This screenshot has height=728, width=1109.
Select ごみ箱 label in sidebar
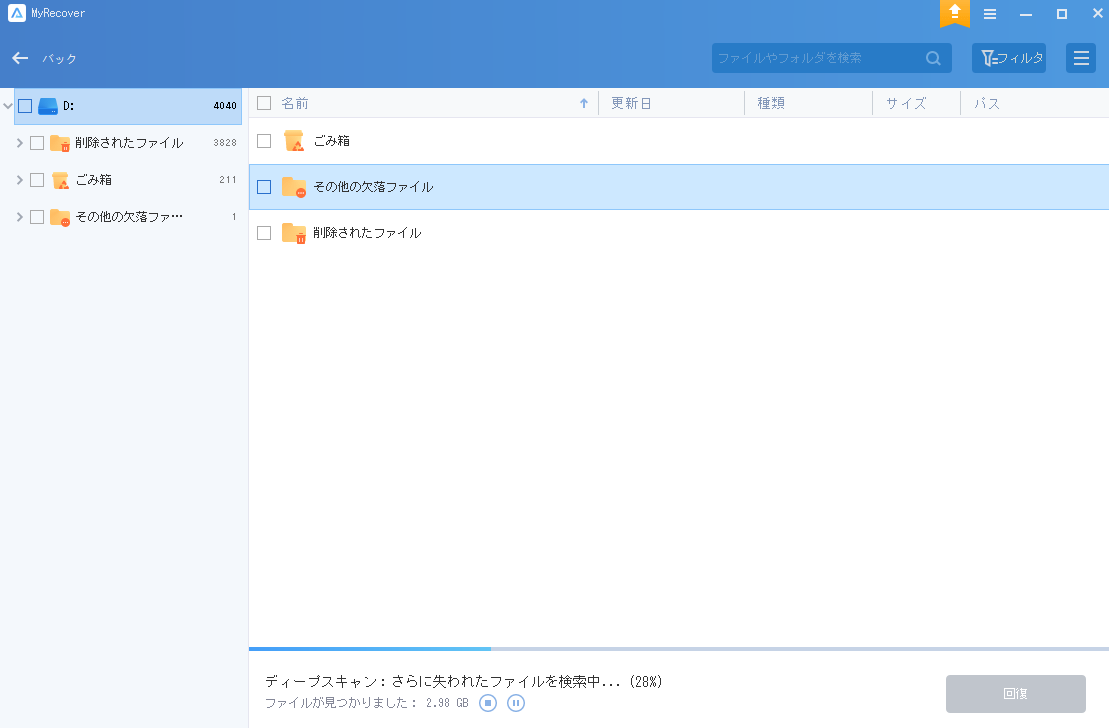[x=93, y=180]
